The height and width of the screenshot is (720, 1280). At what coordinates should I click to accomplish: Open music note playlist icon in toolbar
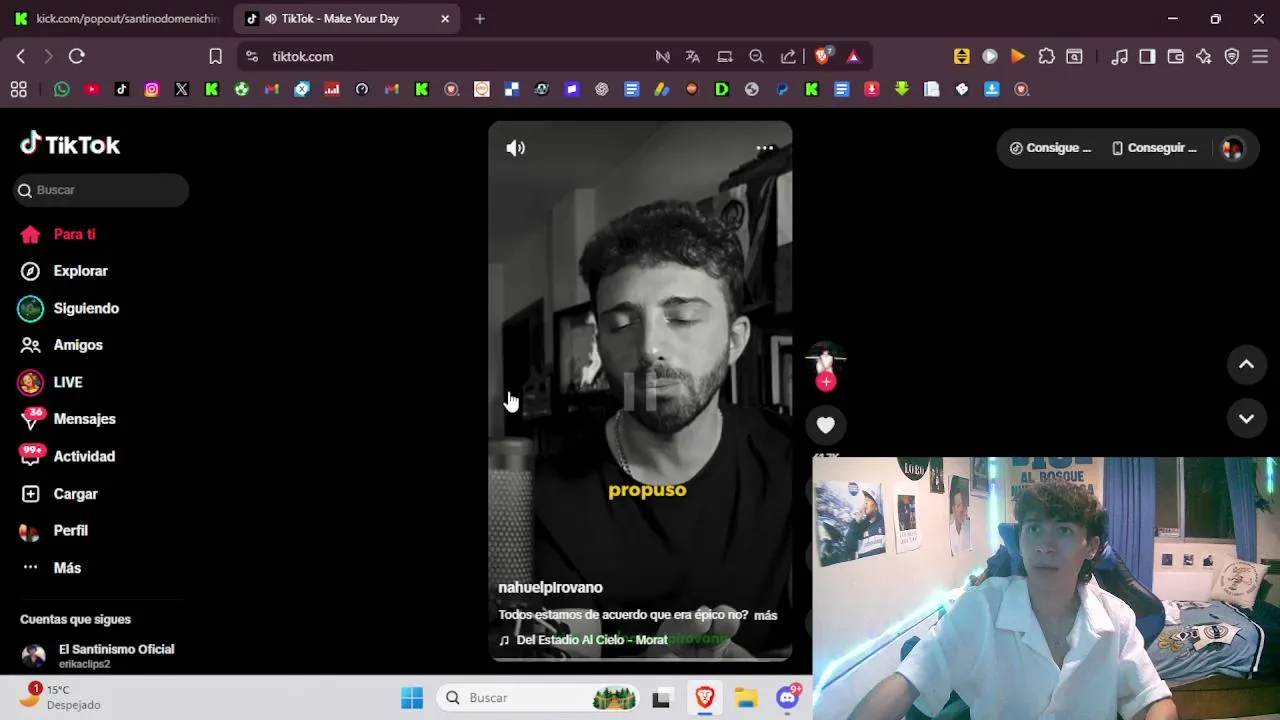pyautogui.click(x=1120, y=56)
